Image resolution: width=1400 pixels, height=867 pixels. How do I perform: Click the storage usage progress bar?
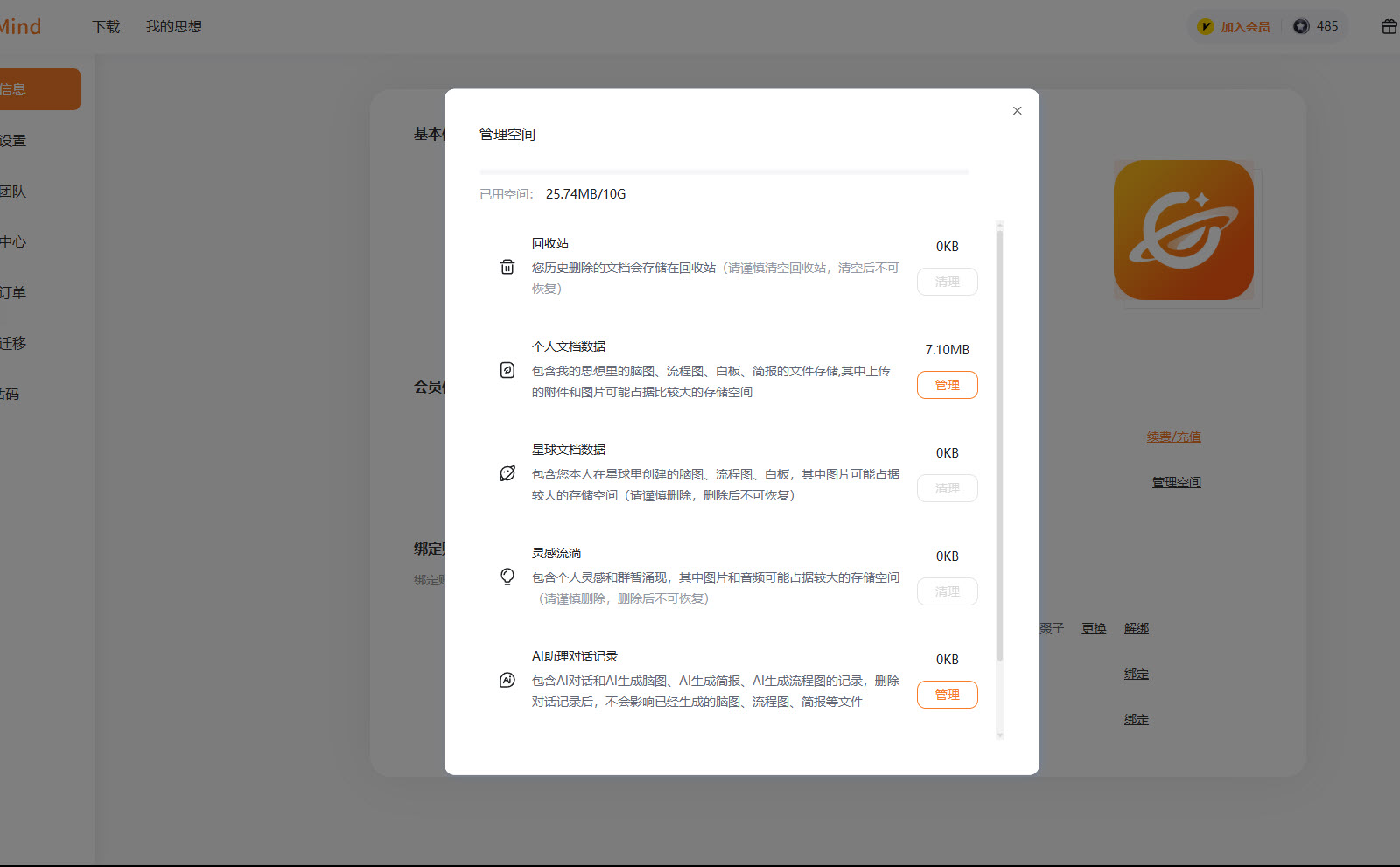click(724, 172)
